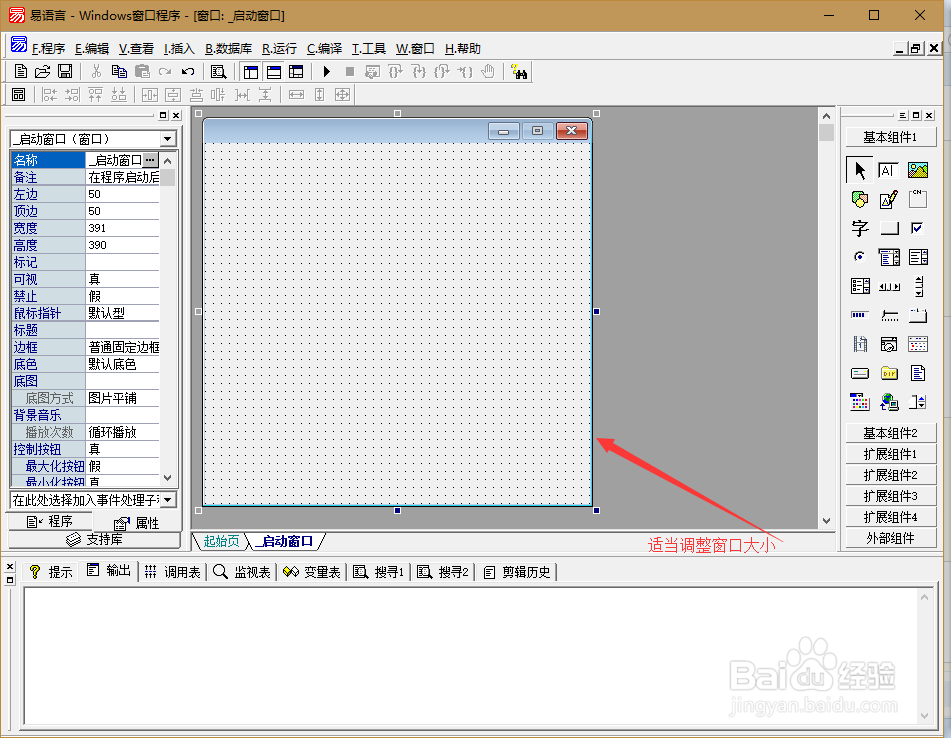
Task: Select the horizontal scrollbar component icon
Action: [889, 286]
